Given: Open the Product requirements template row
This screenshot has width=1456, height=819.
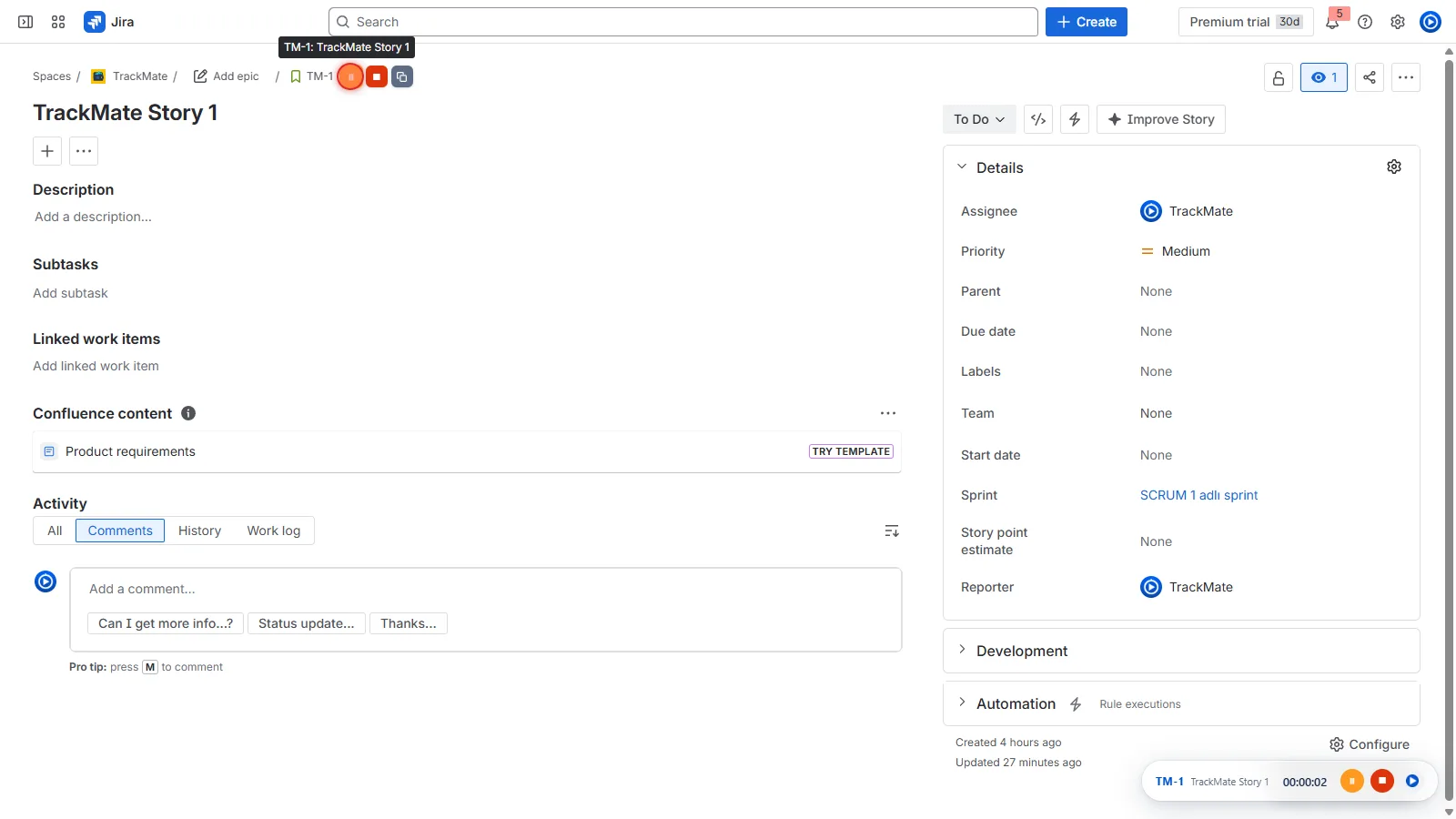Looking at the screenshot, I should [467, 451].
